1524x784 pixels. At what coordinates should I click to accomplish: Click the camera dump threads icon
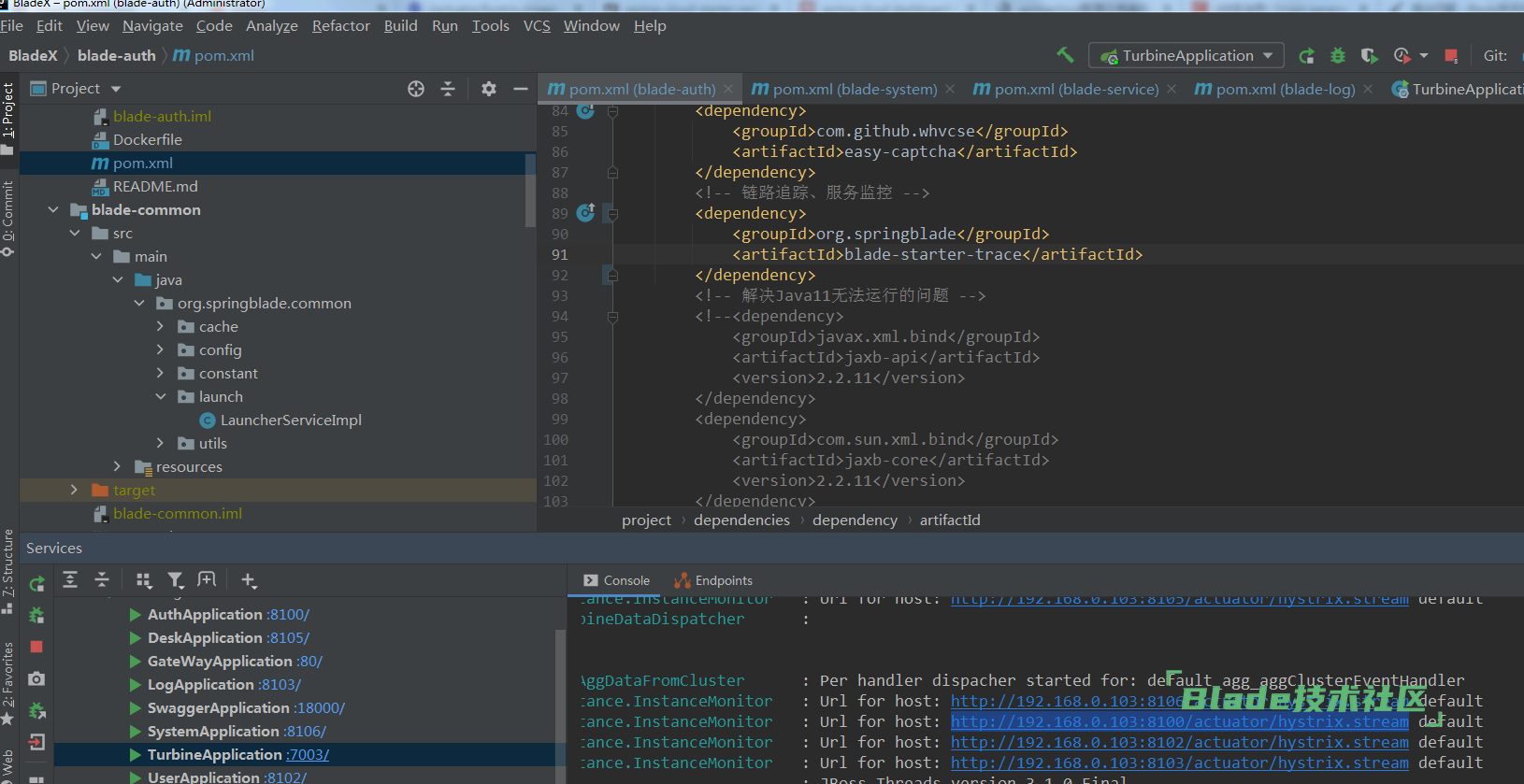(36, 678)
